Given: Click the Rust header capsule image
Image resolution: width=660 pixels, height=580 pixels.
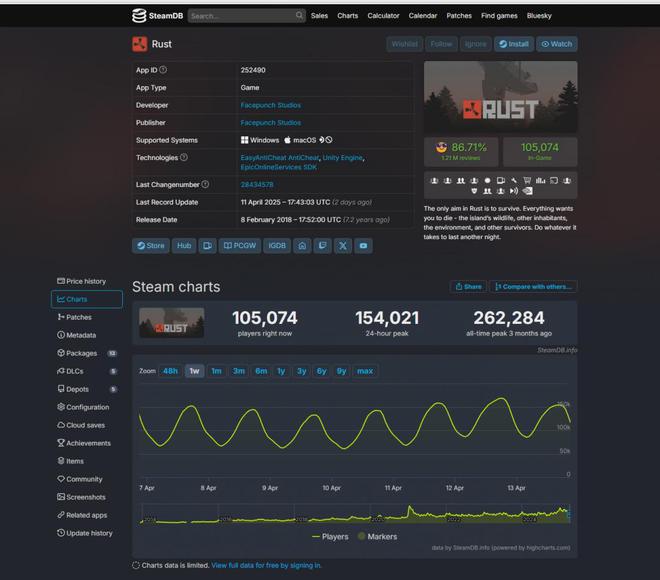Looking at the screenshot, I should point(500,96).
